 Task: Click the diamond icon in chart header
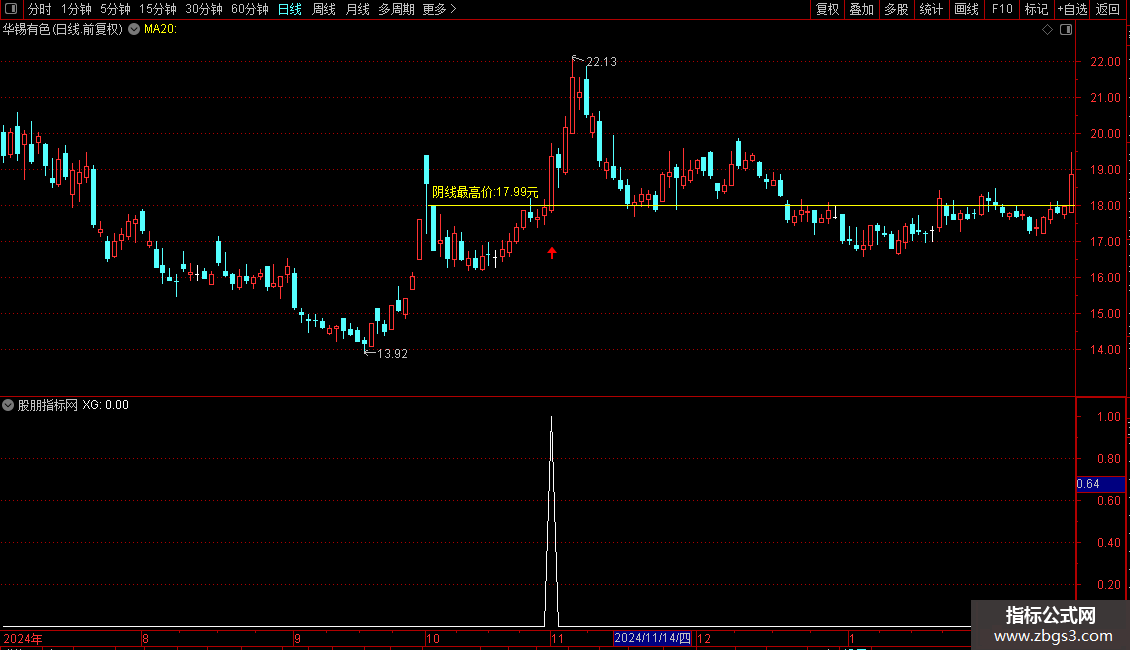coord(1048,29)
